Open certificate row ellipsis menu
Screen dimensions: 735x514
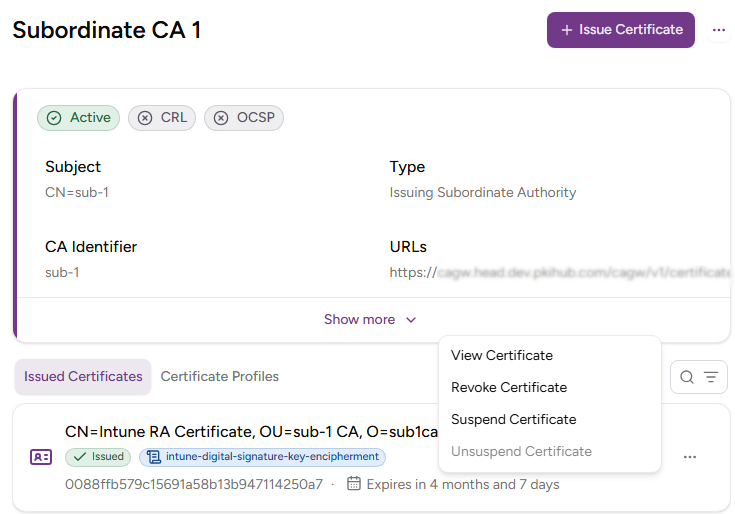(x=689, y=457)
